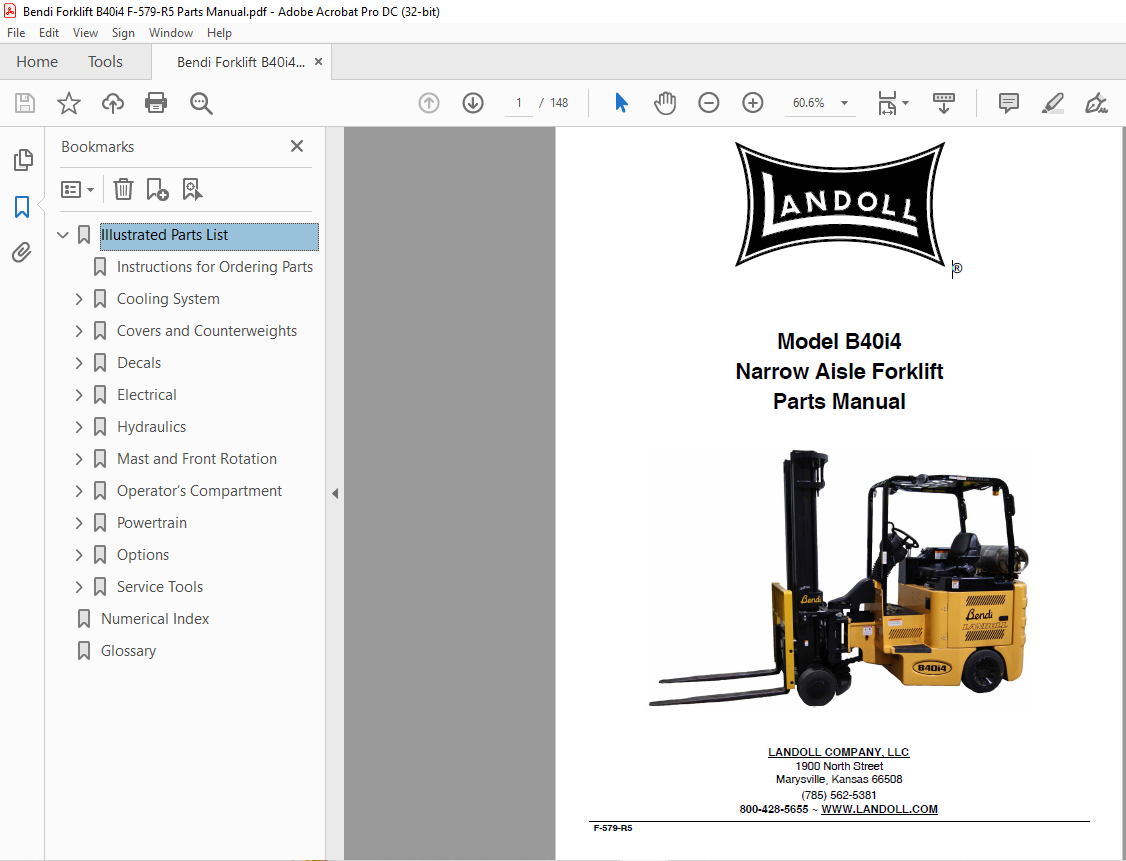Jump to Decals bookmark
The width and height of the screenshot is (1126, 861).
(139, 363)
